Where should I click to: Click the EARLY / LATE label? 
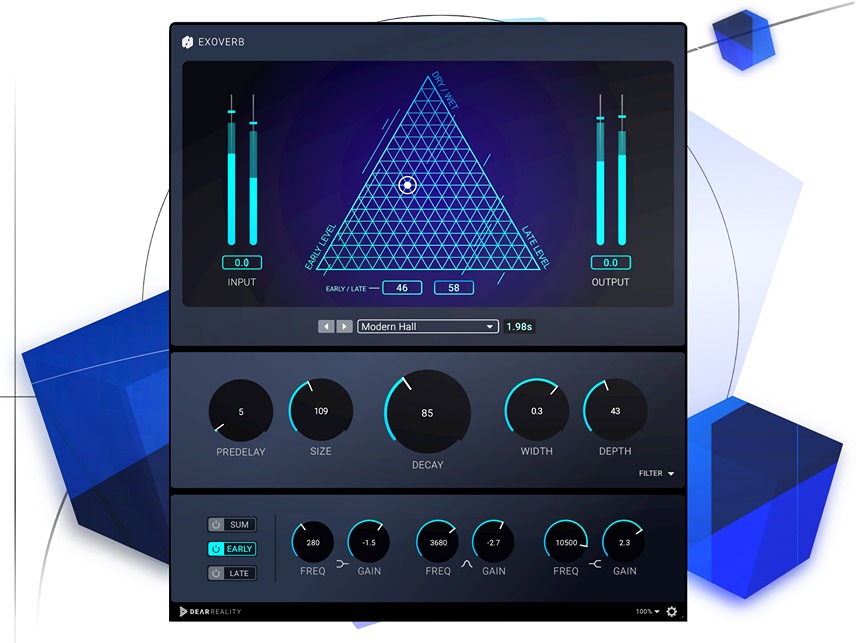pyautogui.click(x=346, y=289)
